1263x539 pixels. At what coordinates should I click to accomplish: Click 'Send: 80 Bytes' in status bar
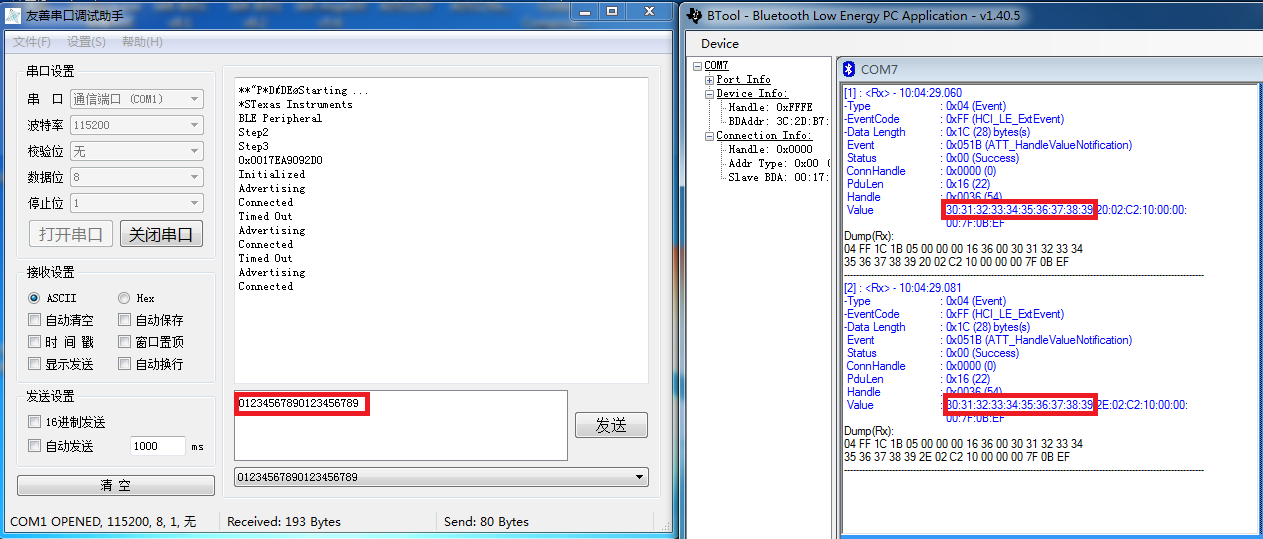[486, 522]
